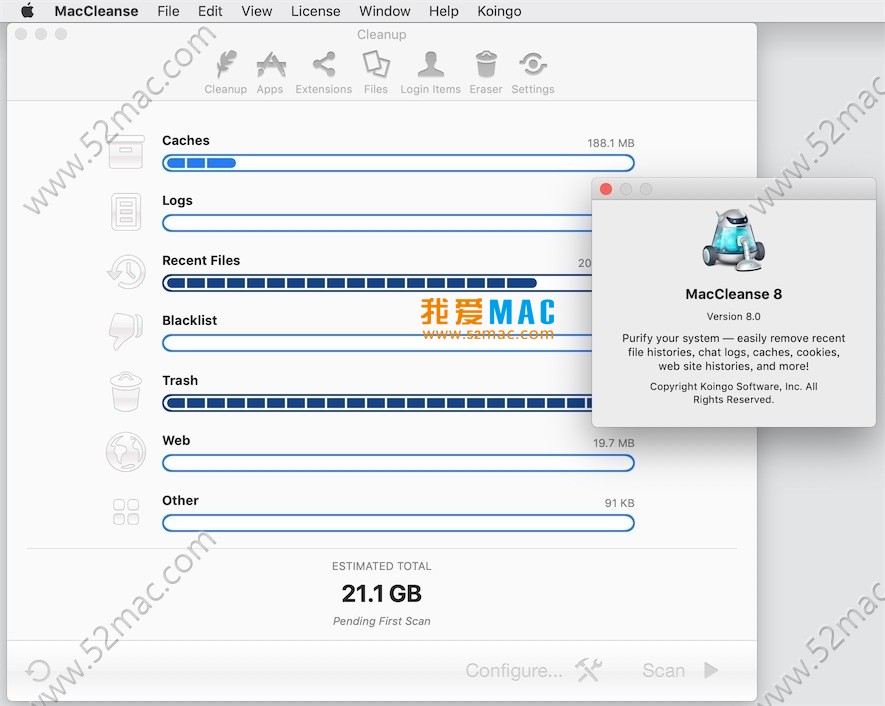Viewport: 885px width, 706px height.
Task: Click the Logs progress bar
Action: (x=377, y=223)
